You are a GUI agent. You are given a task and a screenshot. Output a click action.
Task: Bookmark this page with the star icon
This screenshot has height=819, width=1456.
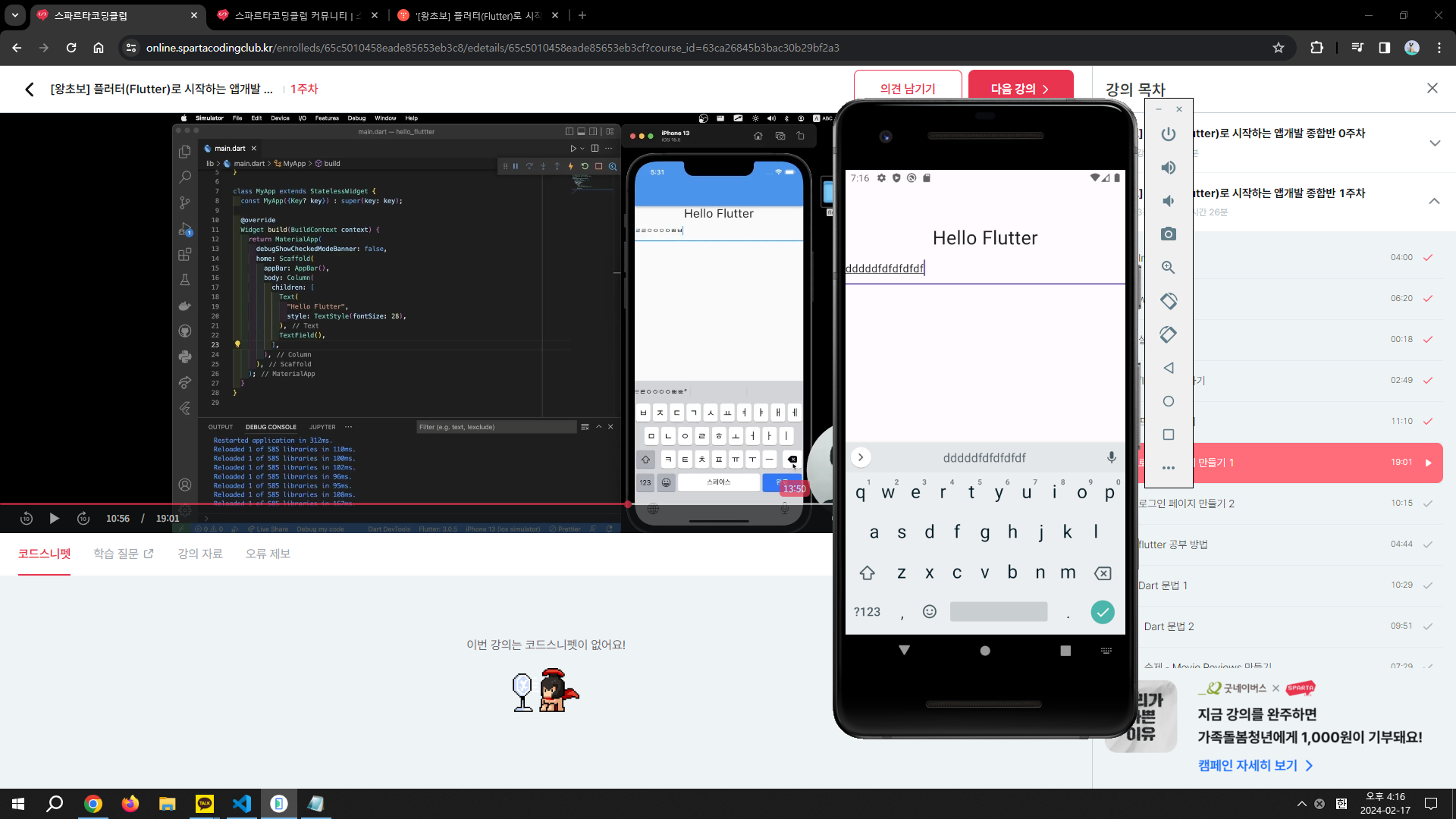[1279, 48]
